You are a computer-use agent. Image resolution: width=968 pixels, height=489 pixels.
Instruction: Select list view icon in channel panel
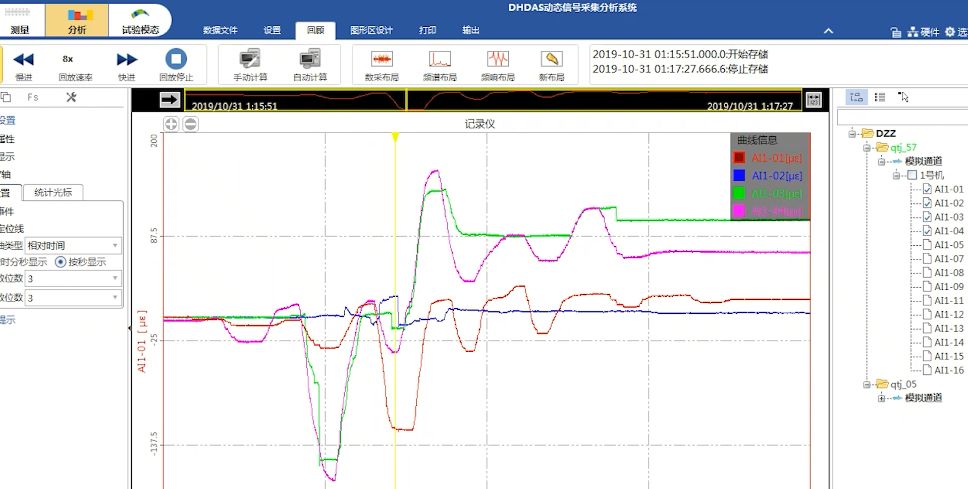click(880, 97)
